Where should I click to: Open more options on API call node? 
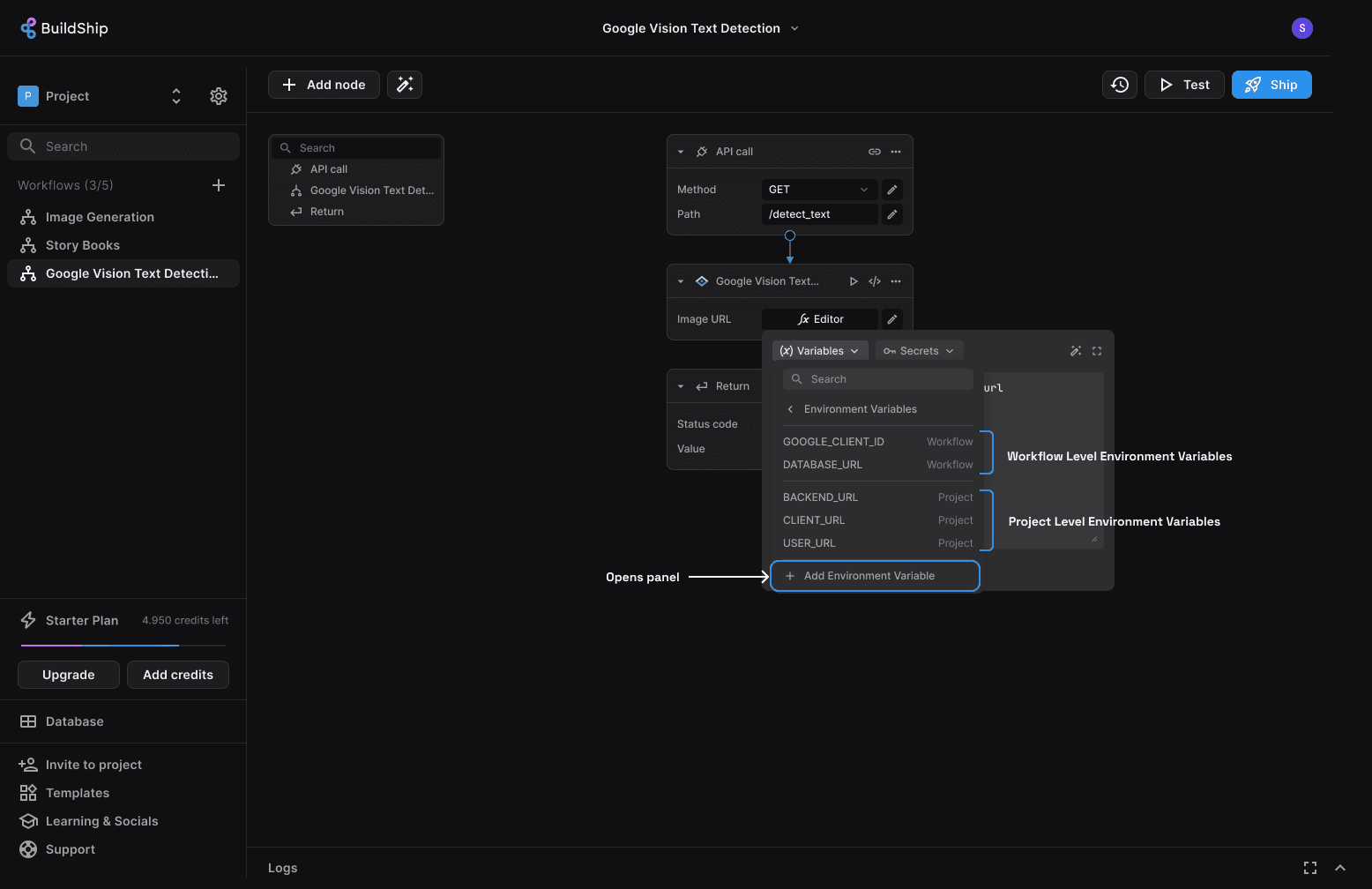tap(896, 152)
